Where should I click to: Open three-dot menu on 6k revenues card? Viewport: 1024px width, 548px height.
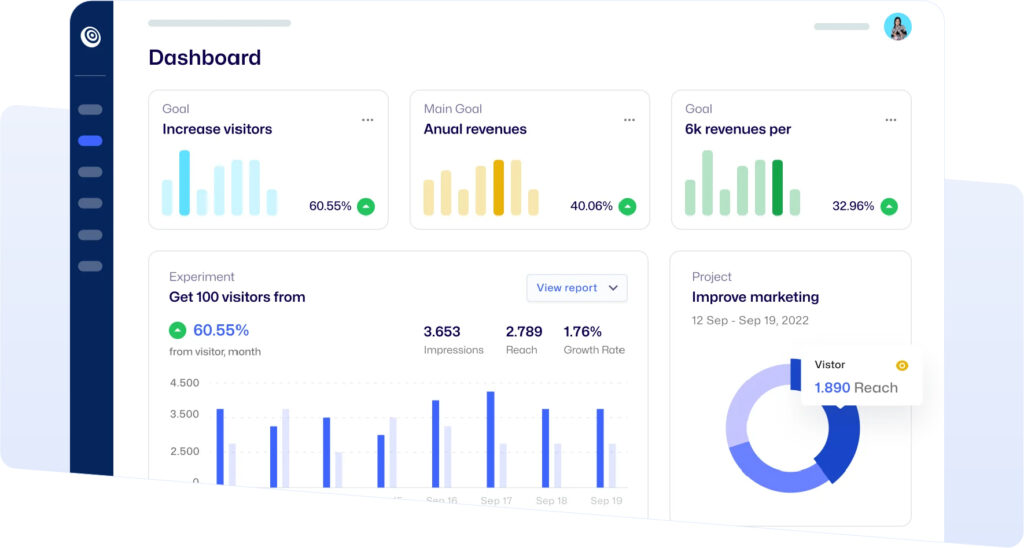point(891,120)
